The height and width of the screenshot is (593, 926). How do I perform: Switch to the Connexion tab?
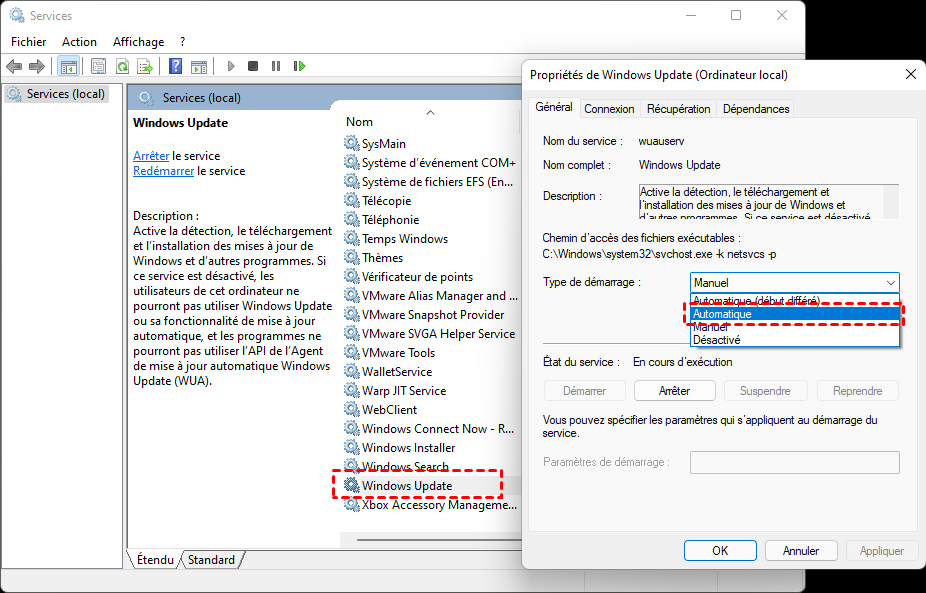609,109
